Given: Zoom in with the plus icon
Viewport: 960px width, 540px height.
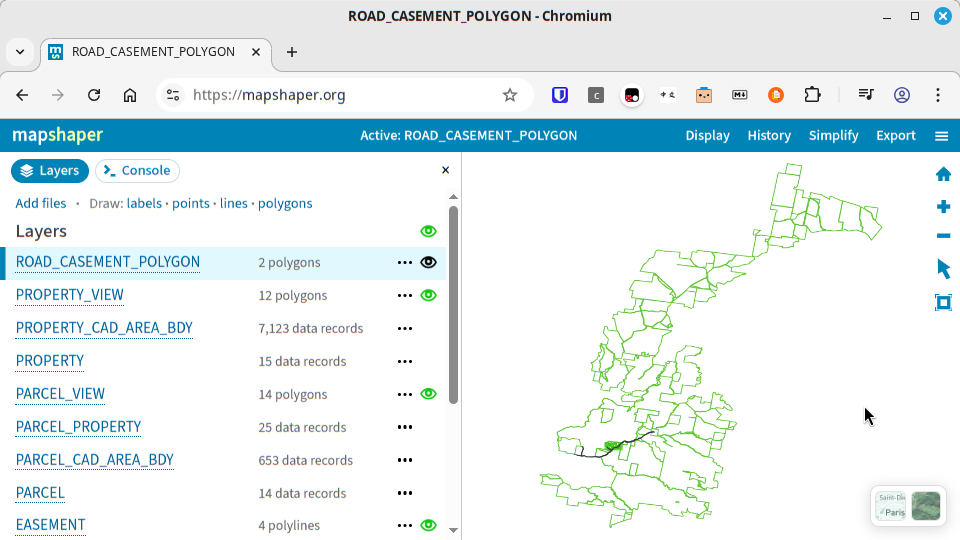Looking at the screenshot, I should coord(943,206).
